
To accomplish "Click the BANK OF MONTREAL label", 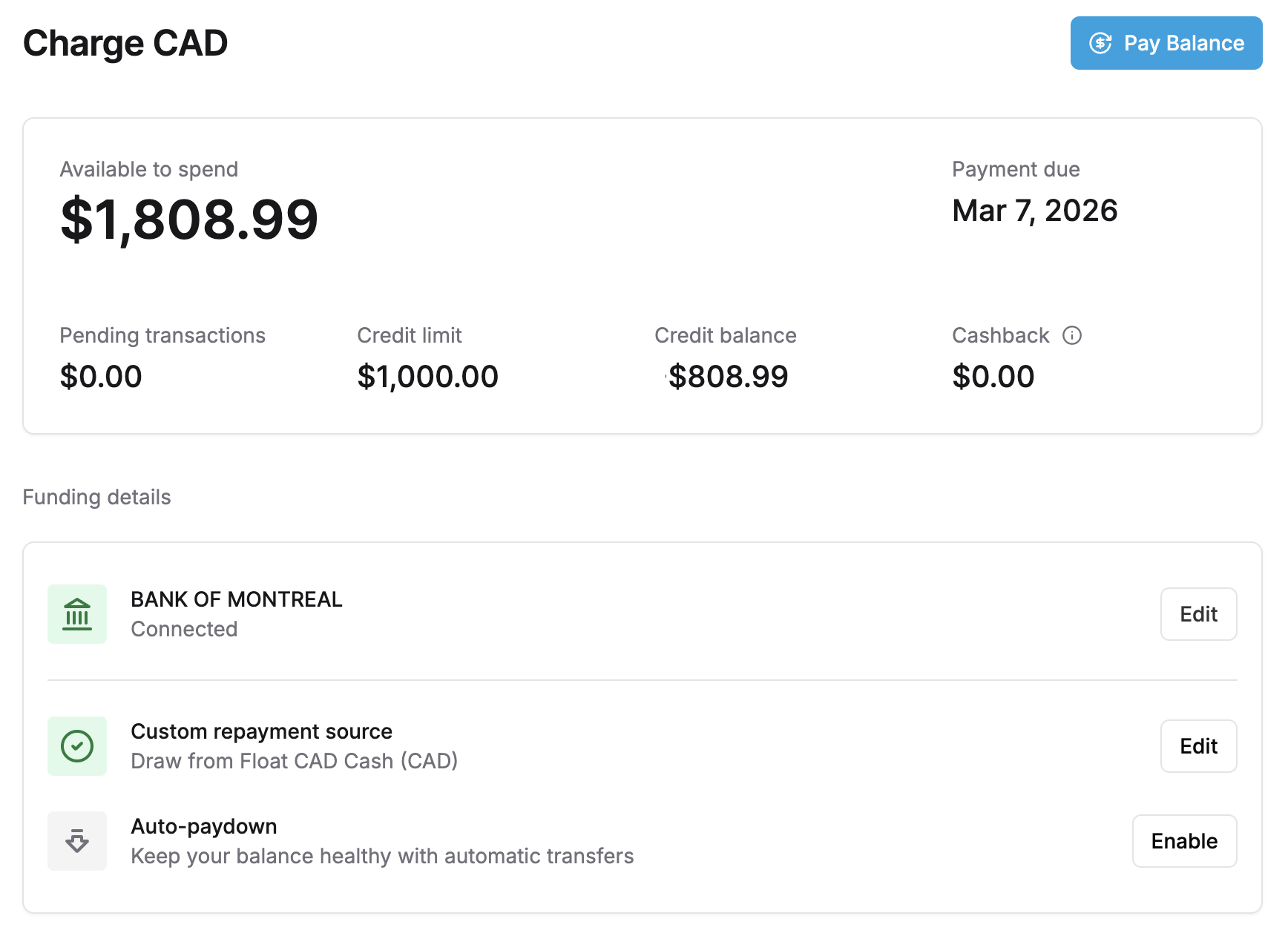I will click(x=237, y=599).
